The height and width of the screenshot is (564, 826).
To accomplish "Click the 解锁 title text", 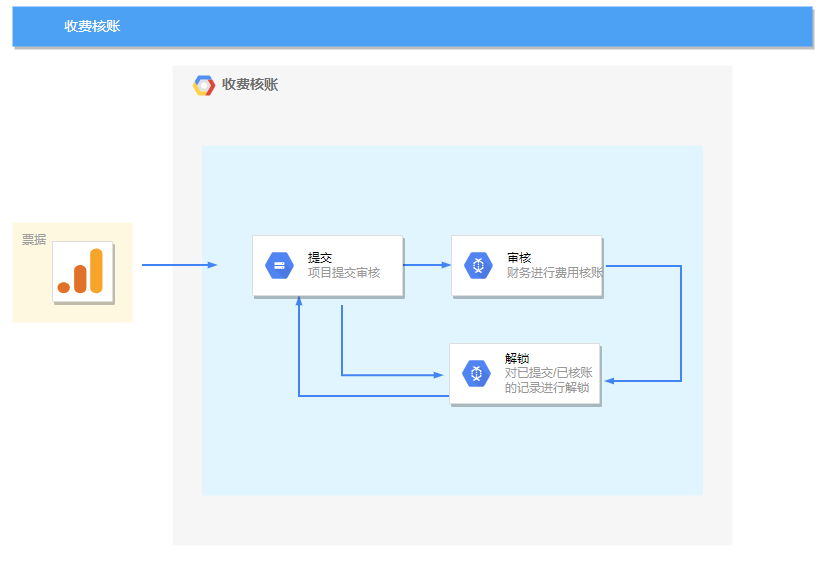I will point(517,359).
